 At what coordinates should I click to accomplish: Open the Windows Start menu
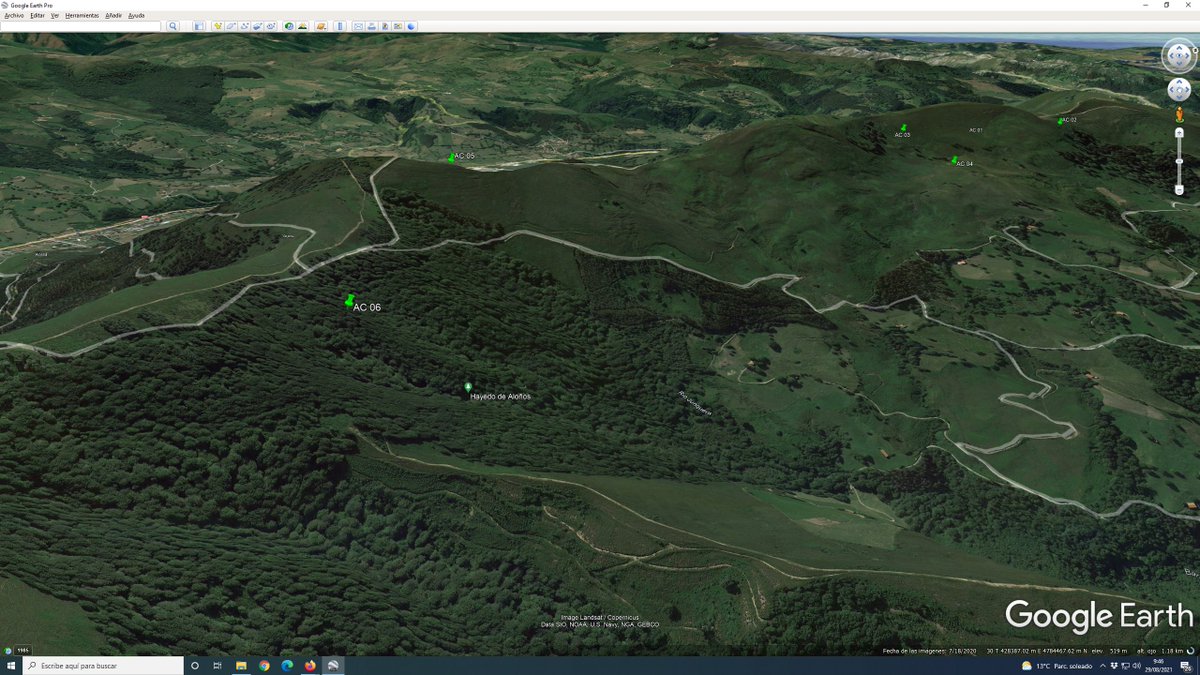pyautogui.click(x=11, y=665)
